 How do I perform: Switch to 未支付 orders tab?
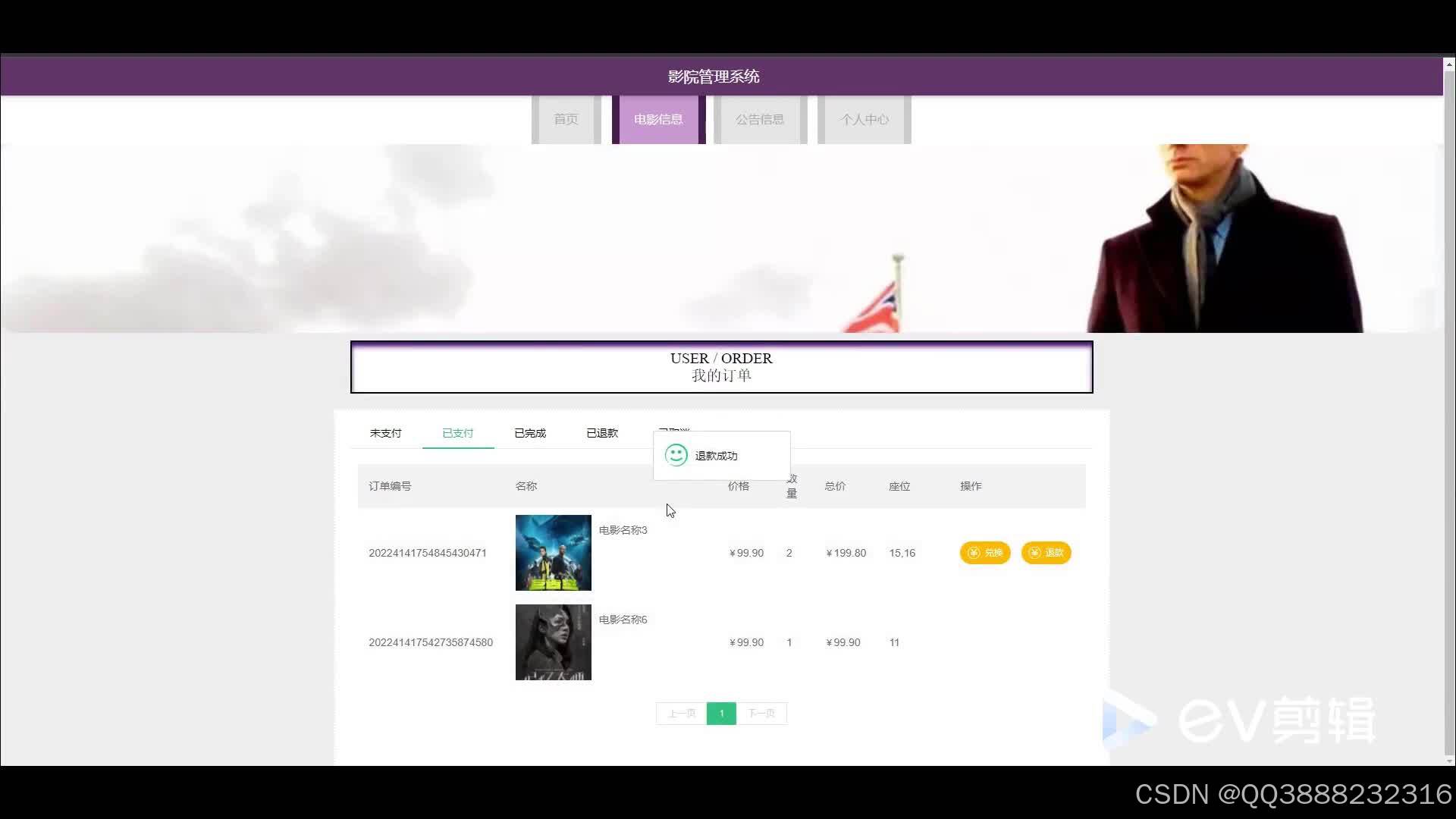coord(386,433)
